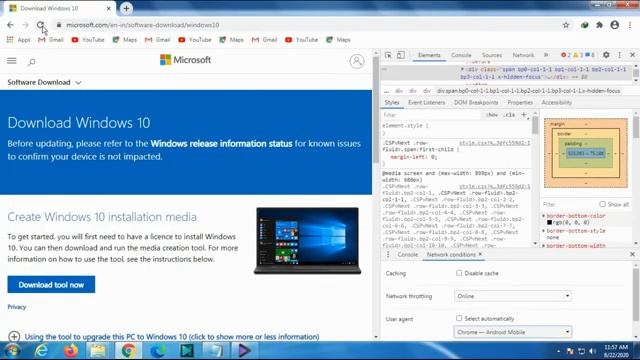Click the Windows 10 laptop image
The width and height of the screenshot is (640, 360).
tap(307, 241)
